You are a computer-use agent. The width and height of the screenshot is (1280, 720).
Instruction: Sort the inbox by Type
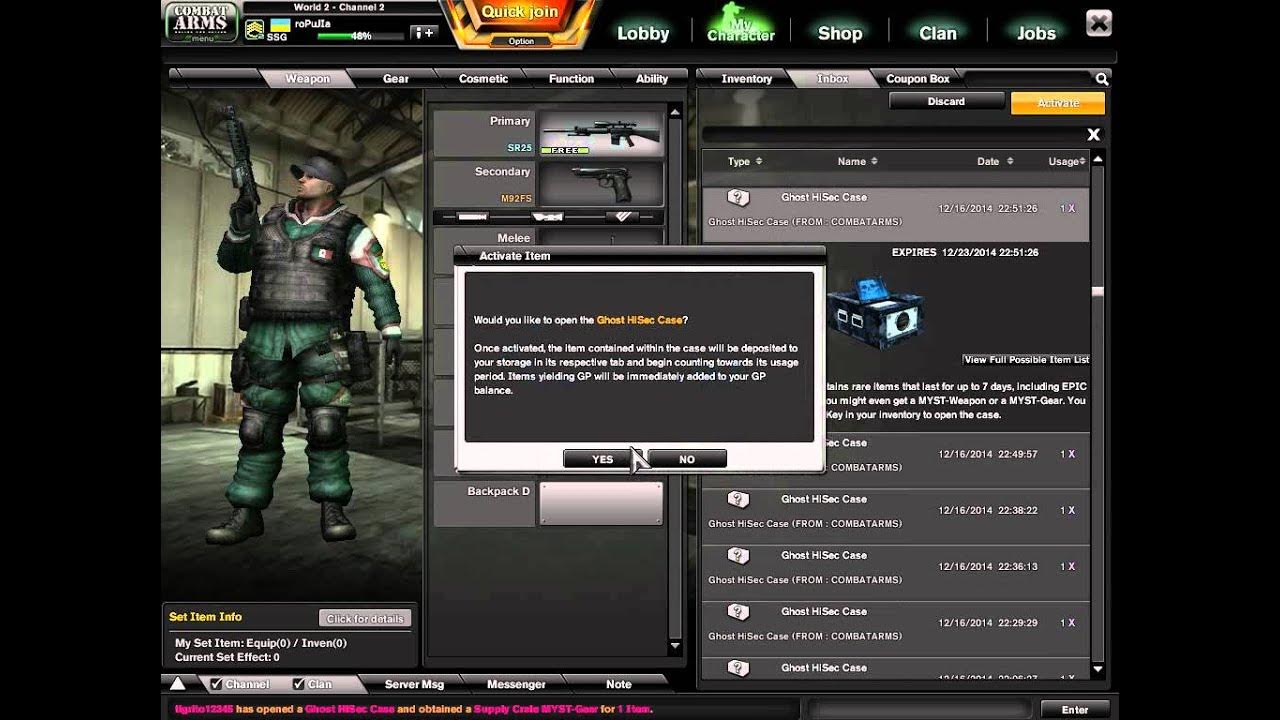(x=745, y=161)
